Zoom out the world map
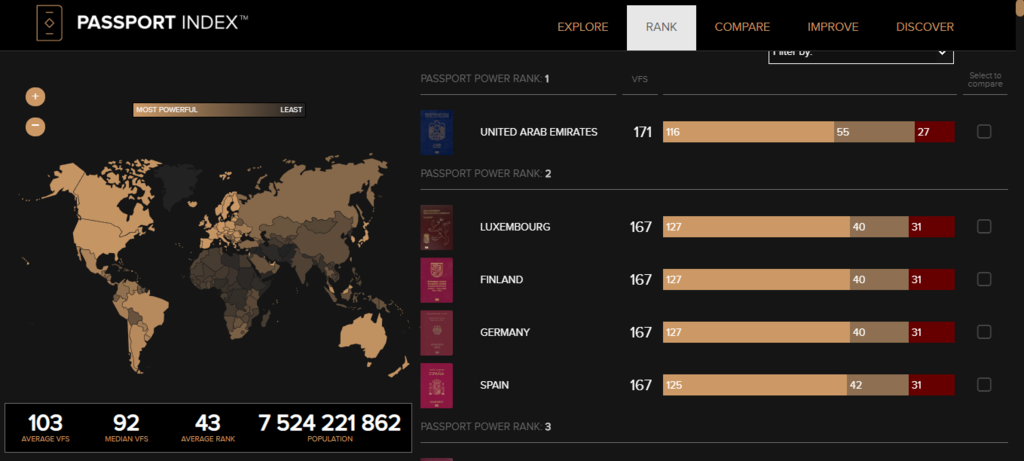 pos(35,126)
